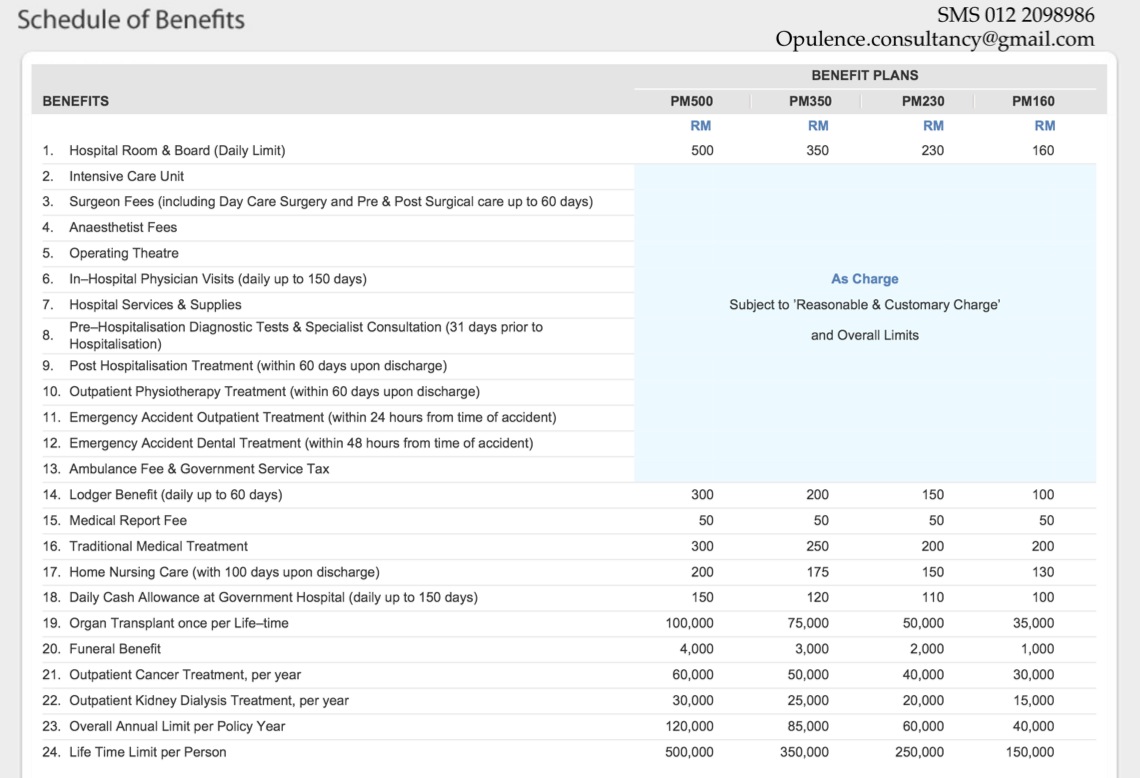This screenshot has width=1140, height=778.
Task: Click Kidney Dialysis value 25,000
Action: [x=808, y=701]
